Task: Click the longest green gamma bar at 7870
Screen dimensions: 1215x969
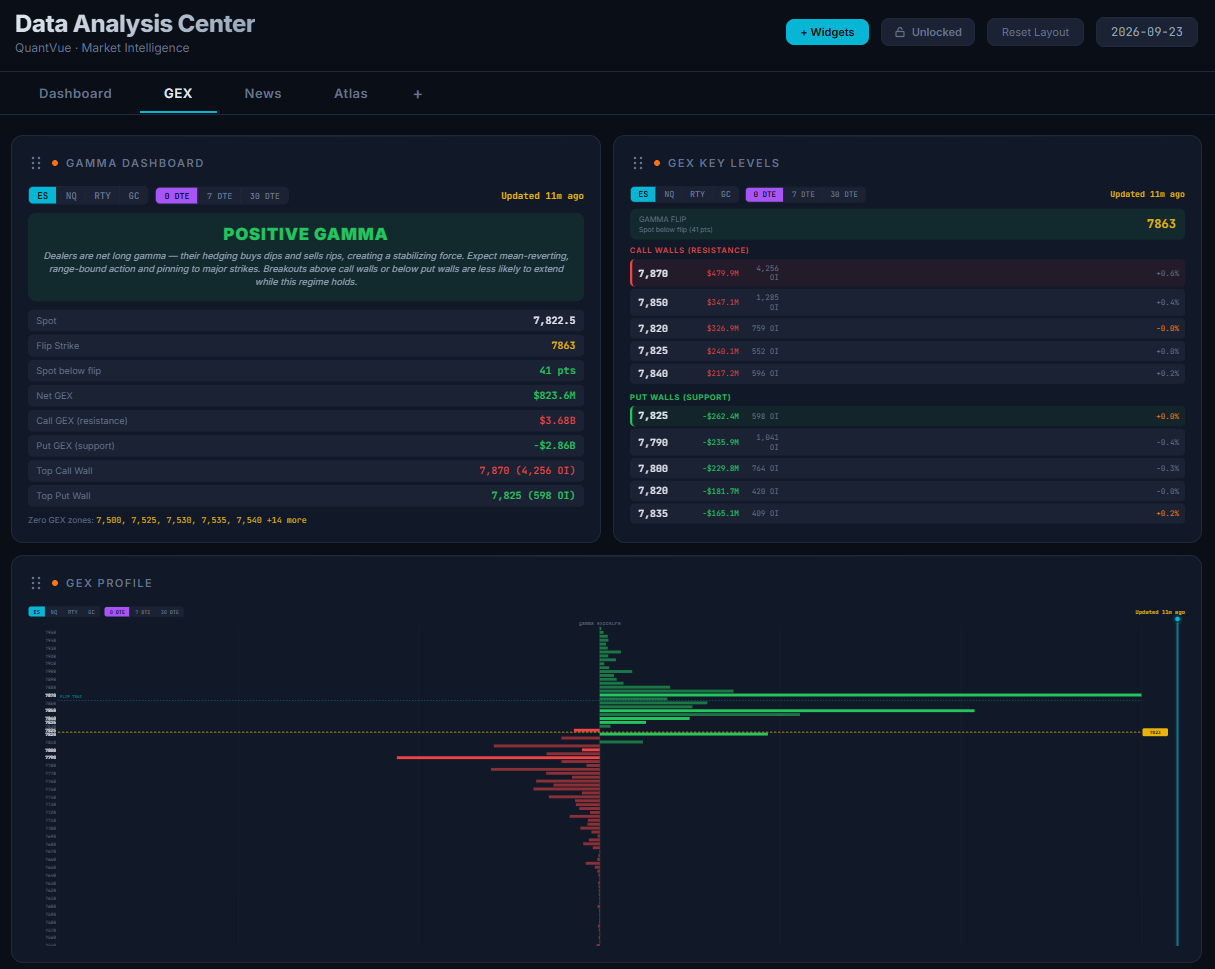Action: click(x=870, y=694)
